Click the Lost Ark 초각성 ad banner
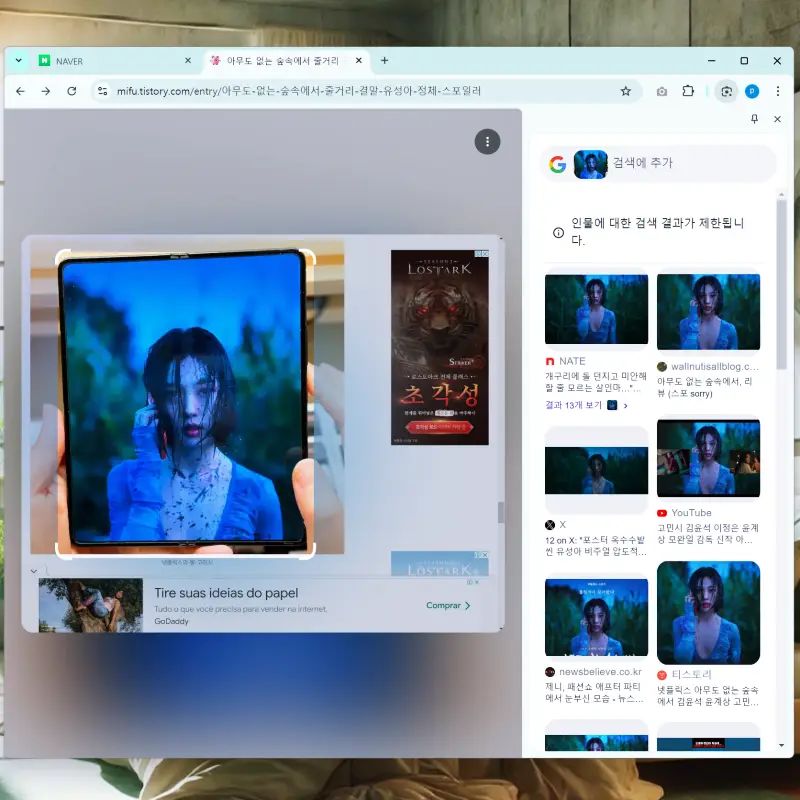 [x=439, y=347]
